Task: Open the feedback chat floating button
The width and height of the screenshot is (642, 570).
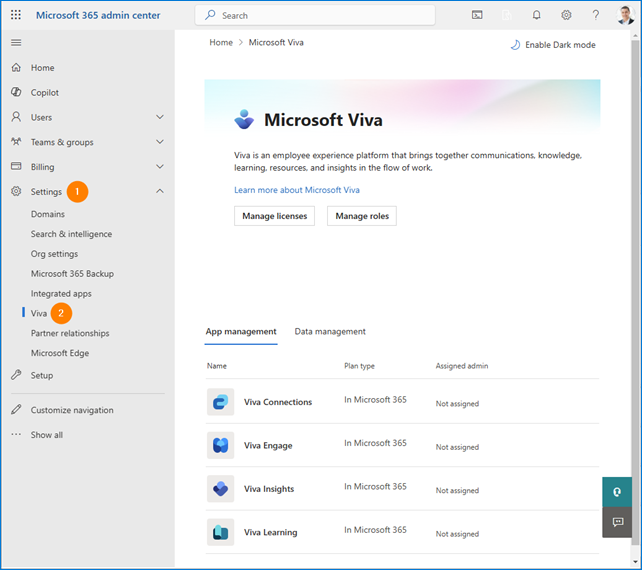Action: [617, 522]
